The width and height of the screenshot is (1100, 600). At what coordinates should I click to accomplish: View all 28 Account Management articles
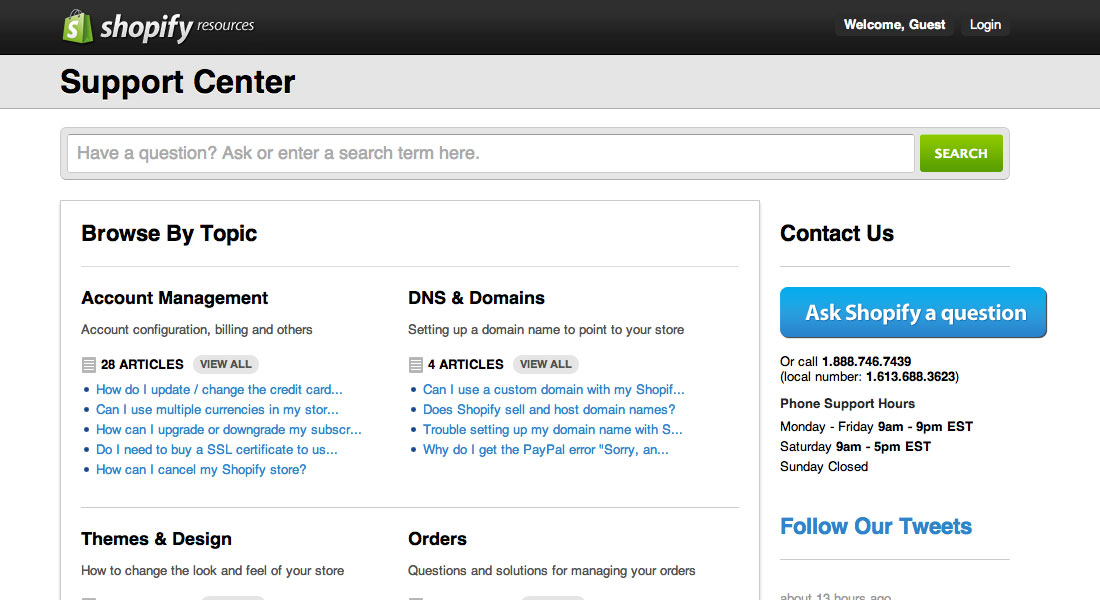click(226, 364)
